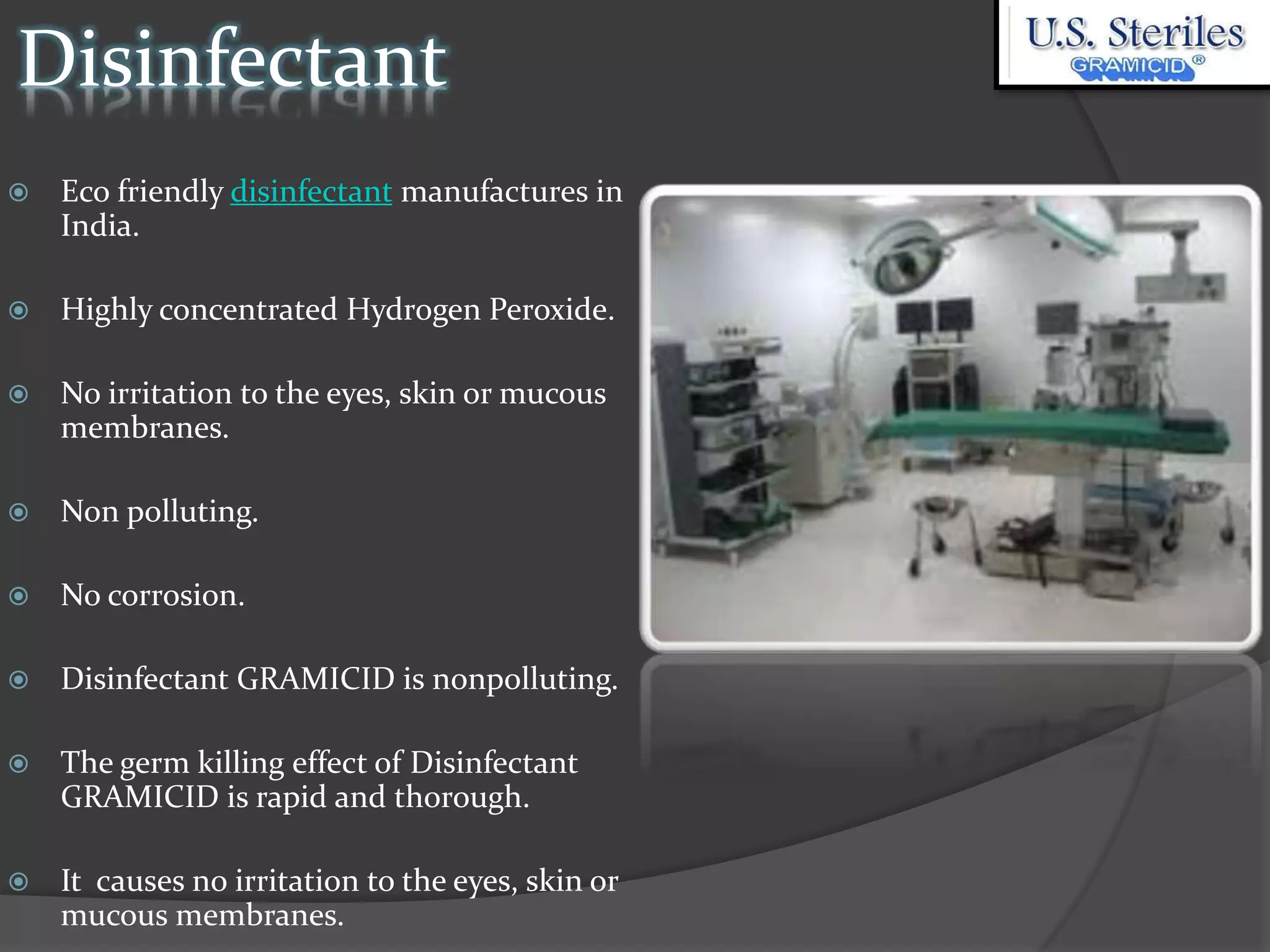Click bullet icon beside Hydrogen Peroxide line

[x=19, y=310]
